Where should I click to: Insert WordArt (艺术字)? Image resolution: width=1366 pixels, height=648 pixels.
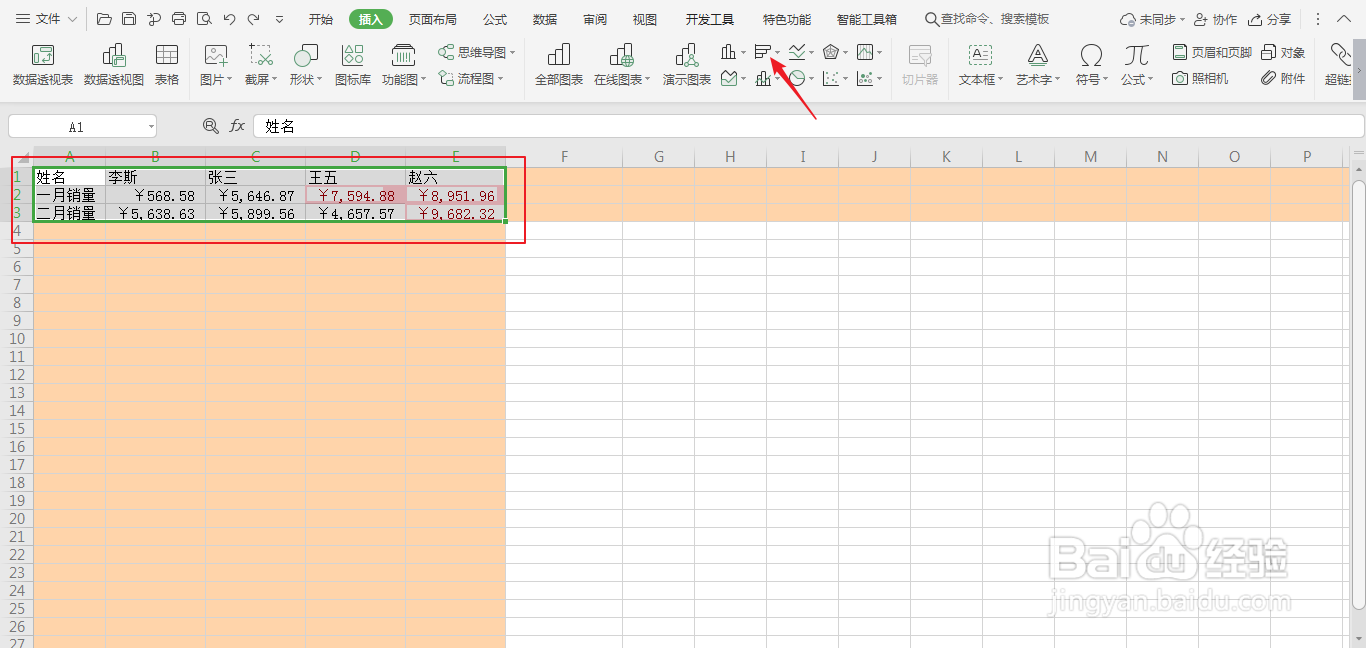pyautogui.click(x=1038, y=64)
